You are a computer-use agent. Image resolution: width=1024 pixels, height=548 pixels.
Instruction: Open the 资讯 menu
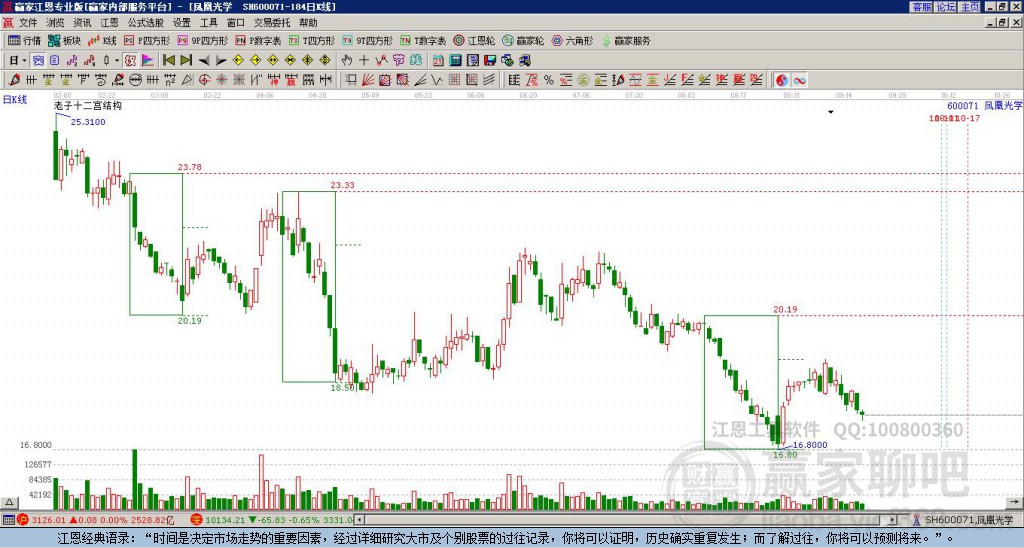tap(82, 23)
